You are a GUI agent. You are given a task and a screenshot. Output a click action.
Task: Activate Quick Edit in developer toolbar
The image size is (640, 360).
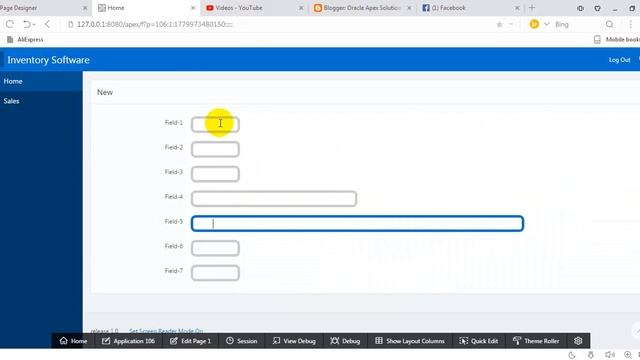pyautogui.click(x=478, y=341)
